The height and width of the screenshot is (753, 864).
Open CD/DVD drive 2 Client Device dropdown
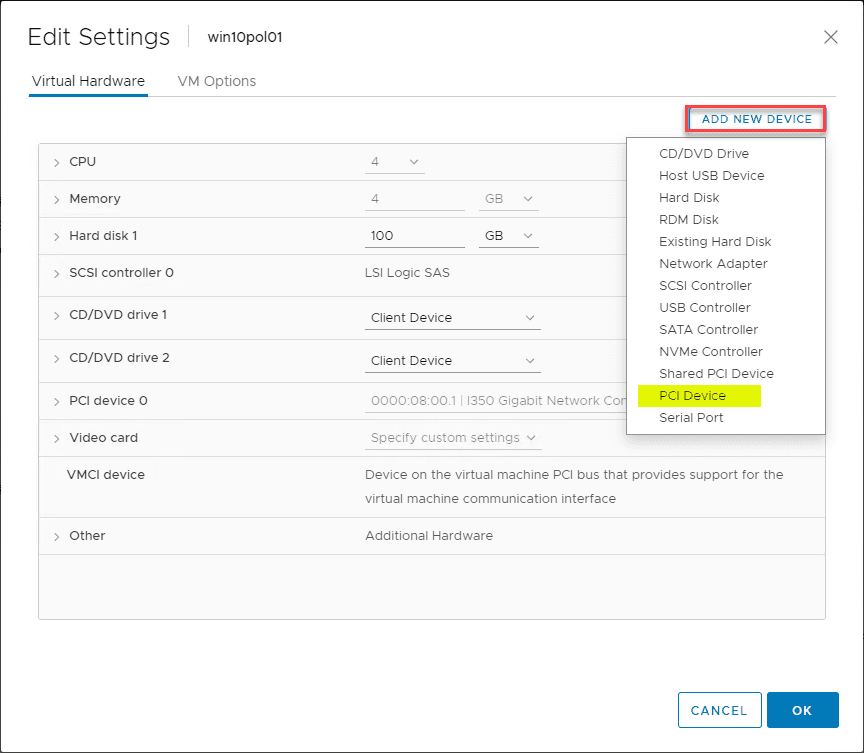click(x=453, y=361)
